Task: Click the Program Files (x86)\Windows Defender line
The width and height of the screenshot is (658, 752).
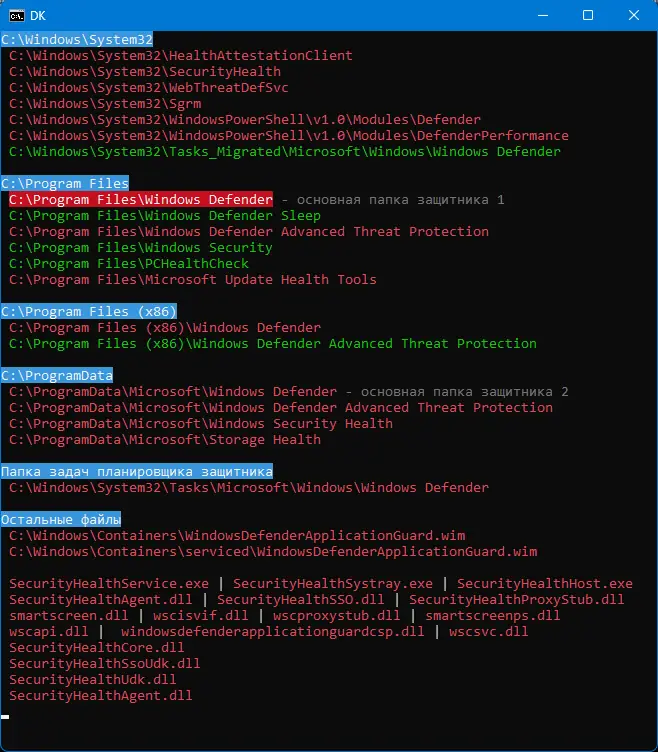Action: (165, 328)
